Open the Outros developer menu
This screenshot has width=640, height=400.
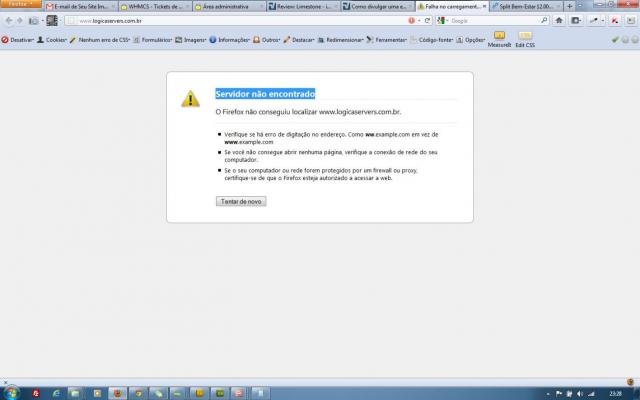tap(267, 40)
